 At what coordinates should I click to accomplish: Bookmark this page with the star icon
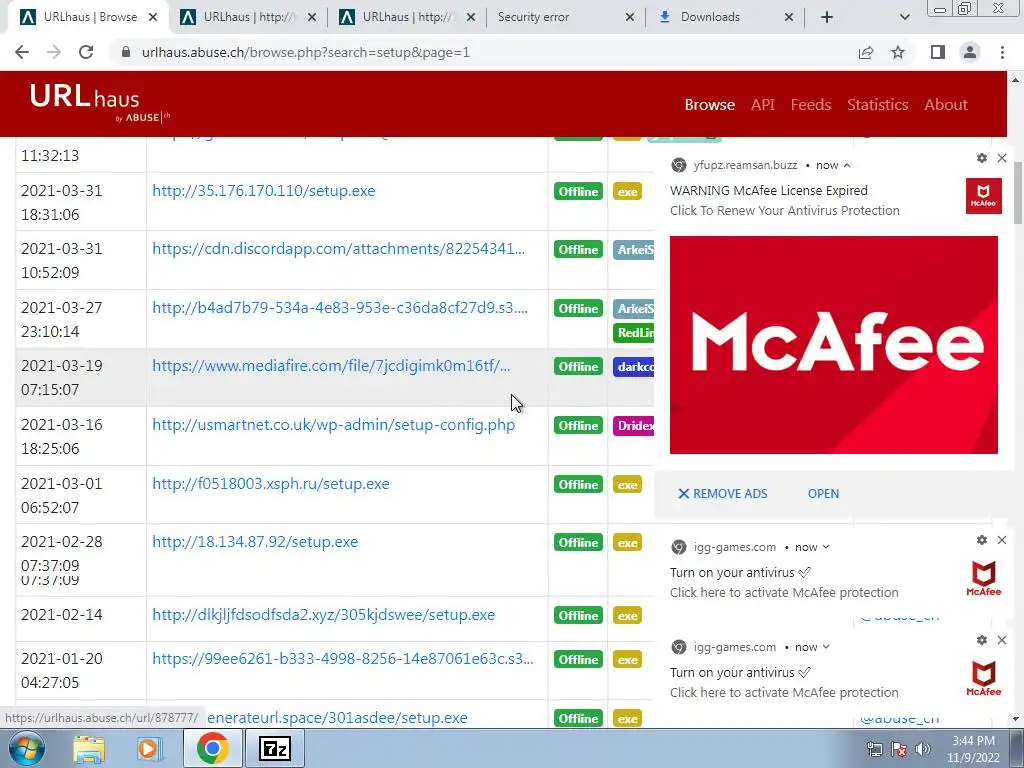pyautogui.click(x=898, y=52)
